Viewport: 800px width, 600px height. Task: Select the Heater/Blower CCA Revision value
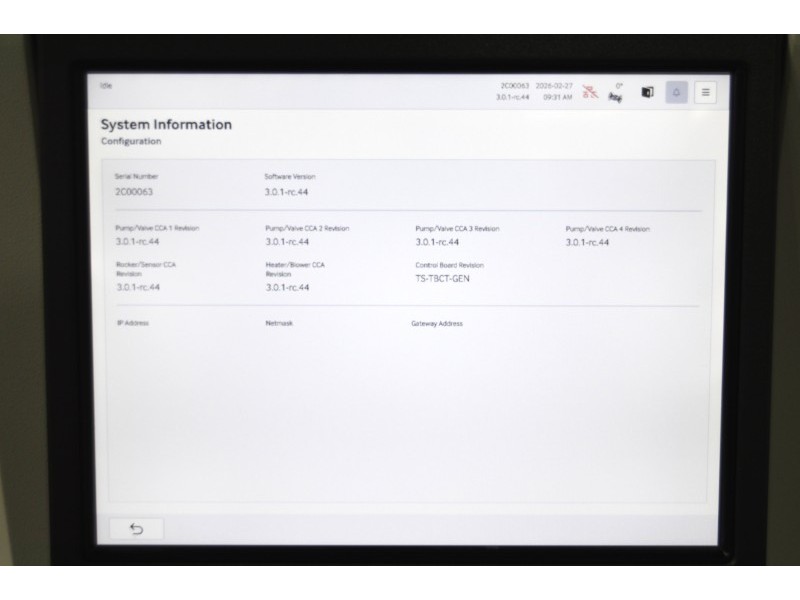point(287,287)
